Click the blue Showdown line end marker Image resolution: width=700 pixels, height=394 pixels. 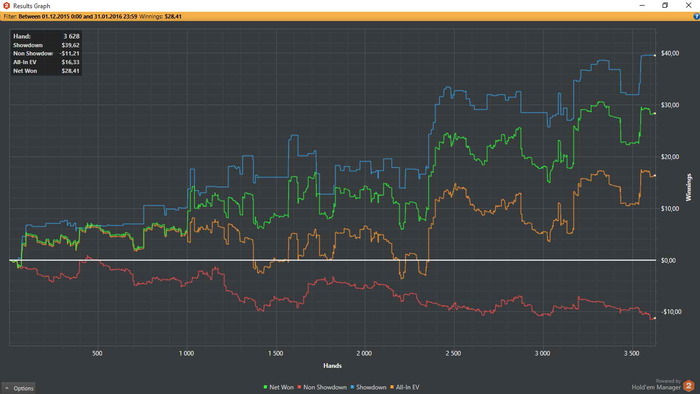654,55
